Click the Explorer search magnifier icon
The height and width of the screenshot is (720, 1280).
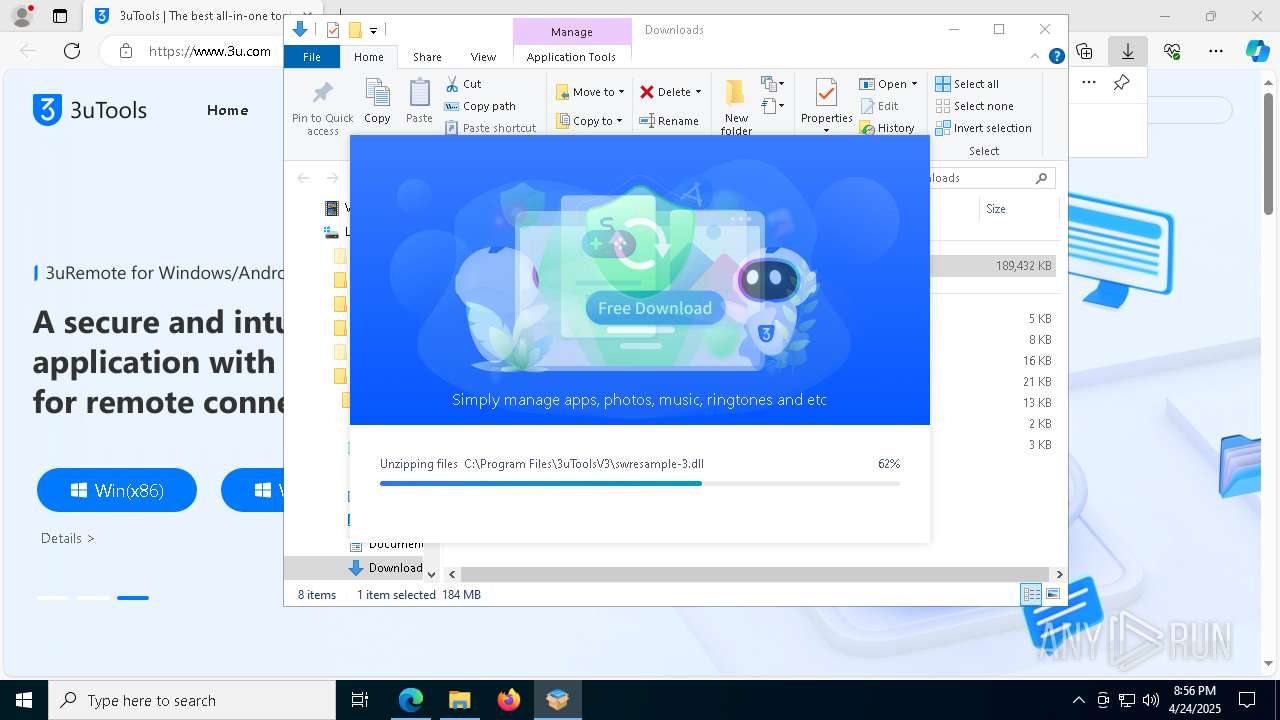[1041, 178]
